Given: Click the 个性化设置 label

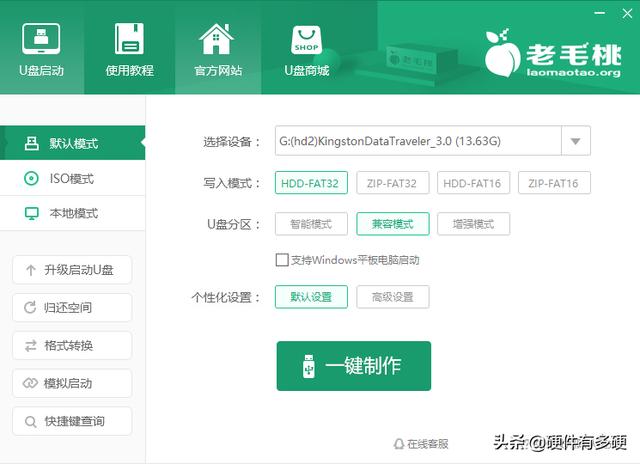Looking at the screenshot, I should click(225, 297).
